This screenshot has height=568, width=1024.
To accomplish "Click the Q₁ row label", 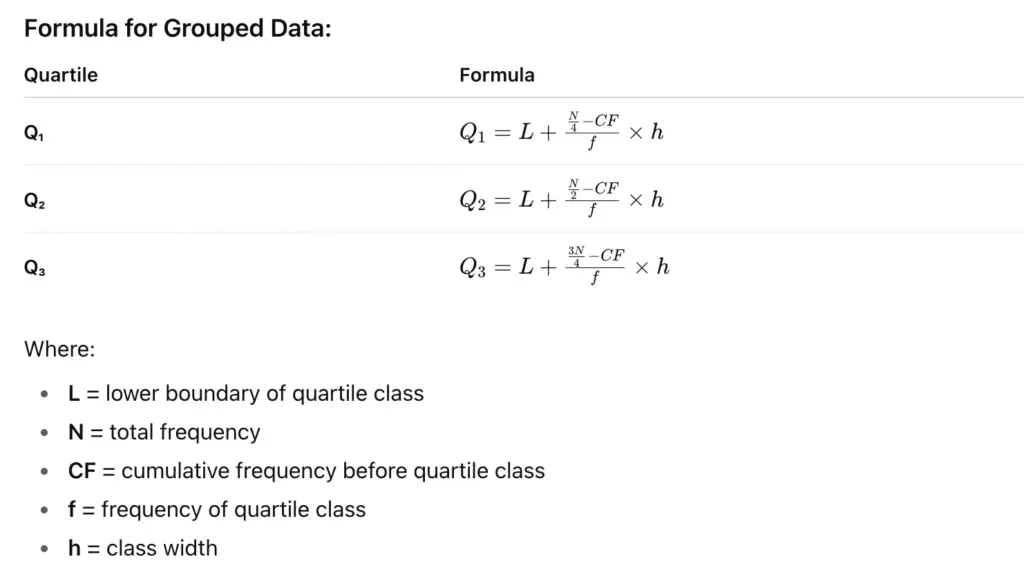I will click(34, 133).
